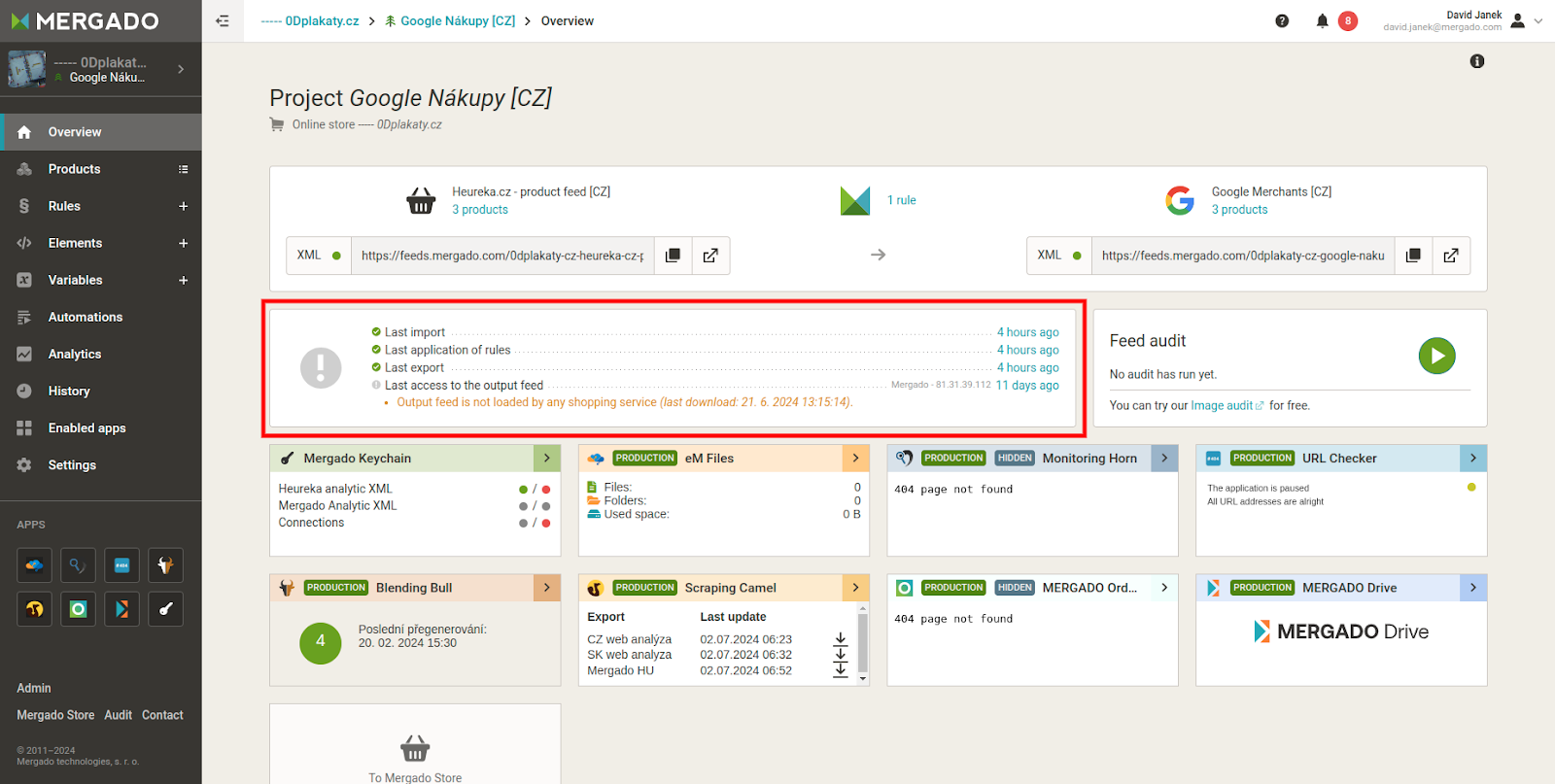The width and height of the screenshot is (1555, 784).
Task: Copy the Heureka input feed URL
Action: (673, 256)
